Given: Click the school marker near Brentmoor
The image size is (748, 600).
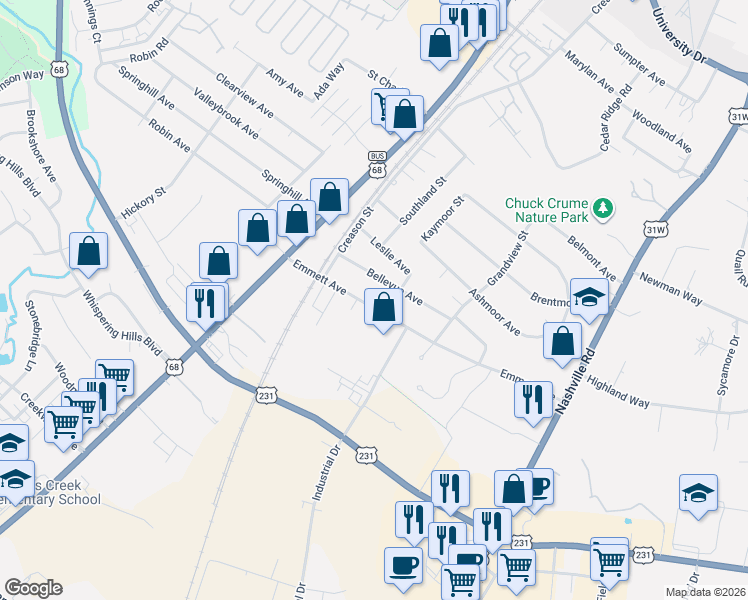Looking at the screenshot, I should (x=589, y=299).
